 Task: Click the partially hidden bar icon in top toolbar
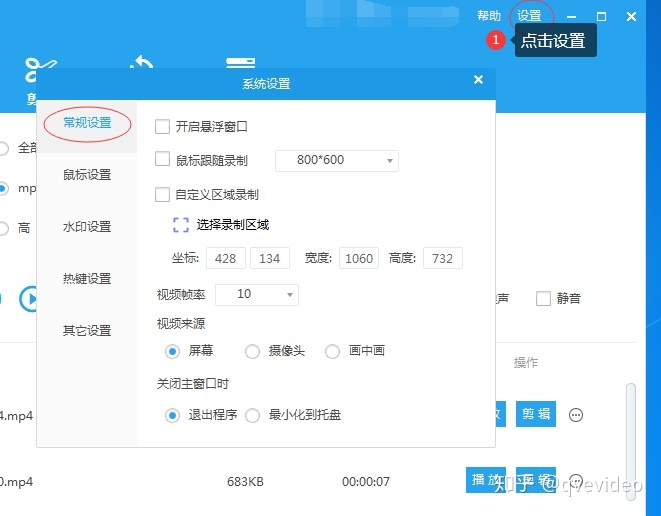click(x=241, y=63)
